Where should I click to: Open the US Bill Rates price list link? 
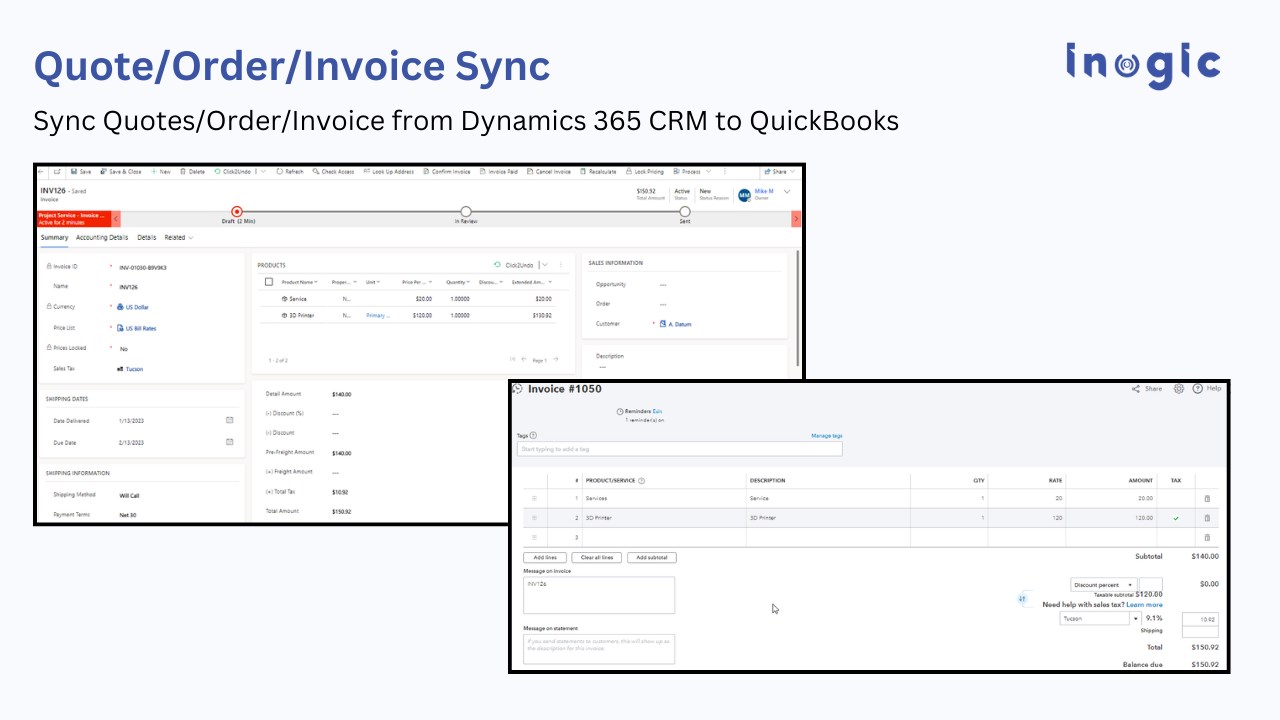click(140, 328)
